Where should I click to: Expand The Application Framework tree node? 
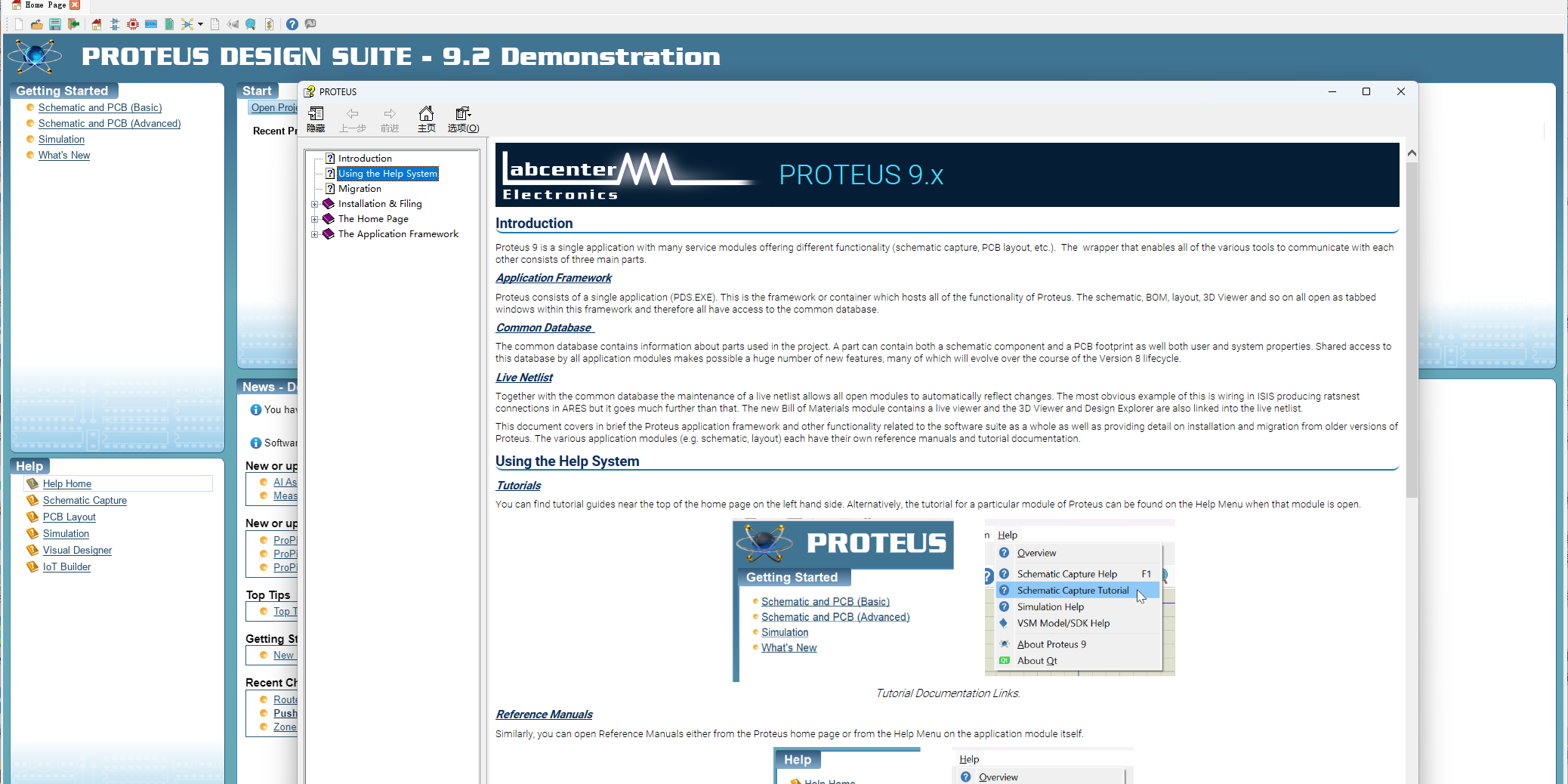(x=315, y=234)
